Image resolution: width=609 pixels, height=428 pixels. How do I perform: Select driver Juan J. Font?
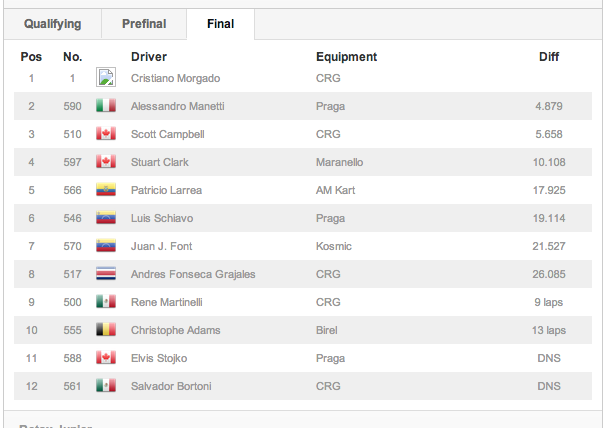pyautogui.click(x=161, y=246)
